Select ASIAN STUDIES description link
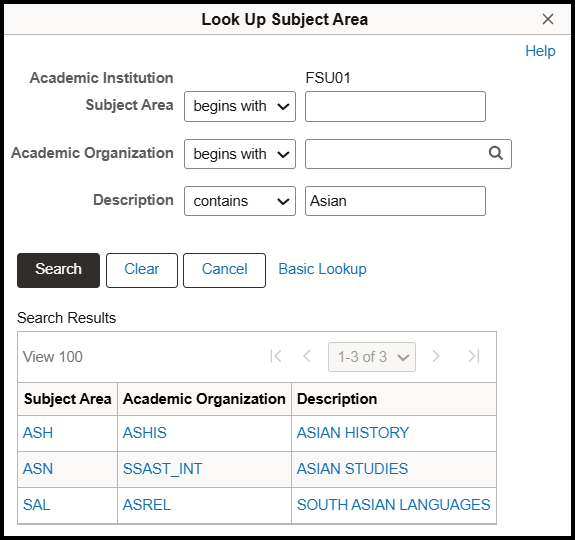 [352, 469]
